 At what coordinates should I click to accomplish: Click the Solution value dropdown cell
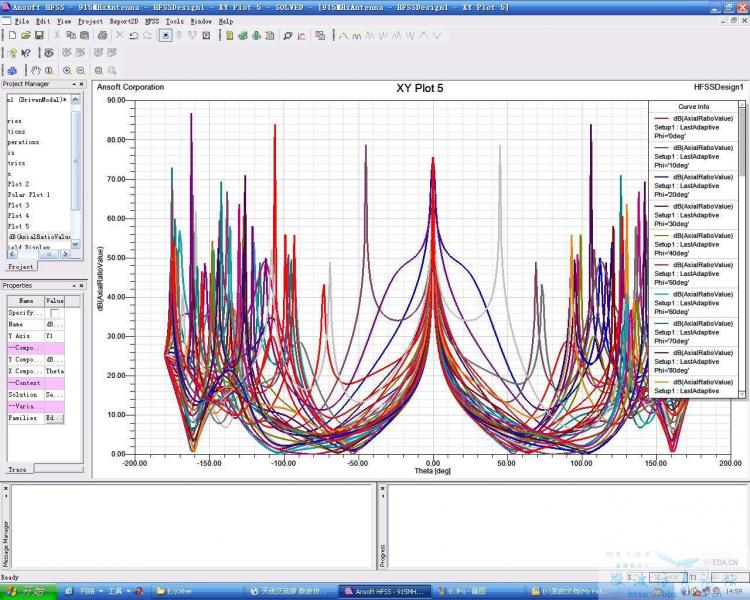pos(54,394)
